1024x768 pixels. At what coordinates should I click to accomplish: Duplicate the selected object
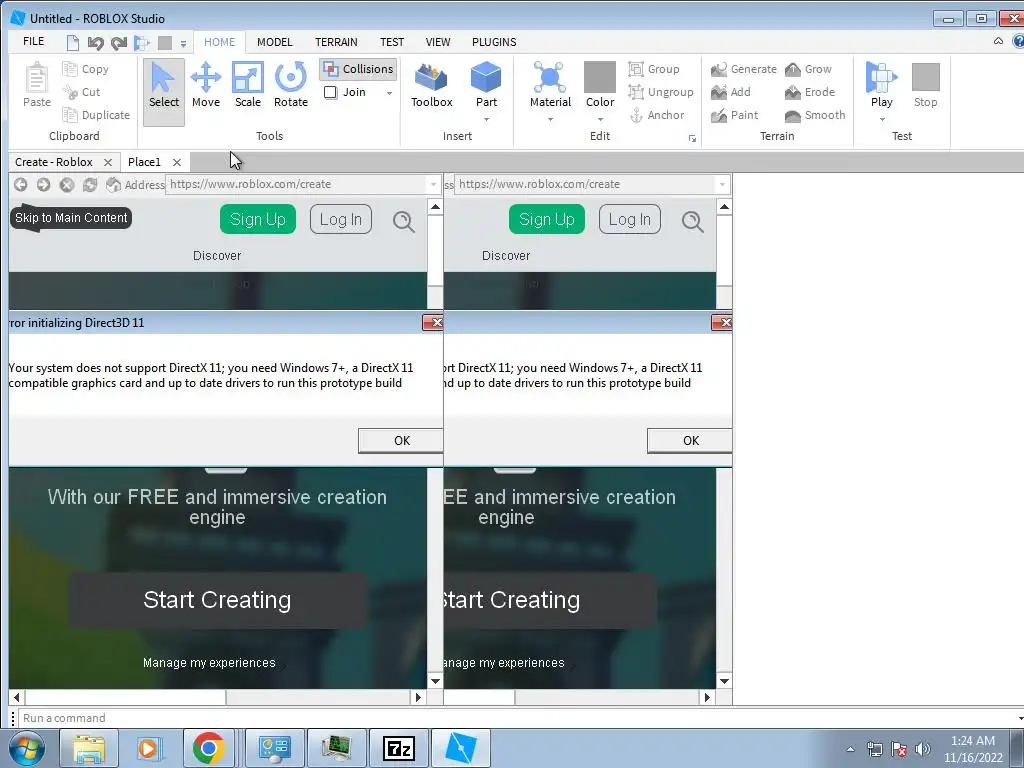point(96,115)
